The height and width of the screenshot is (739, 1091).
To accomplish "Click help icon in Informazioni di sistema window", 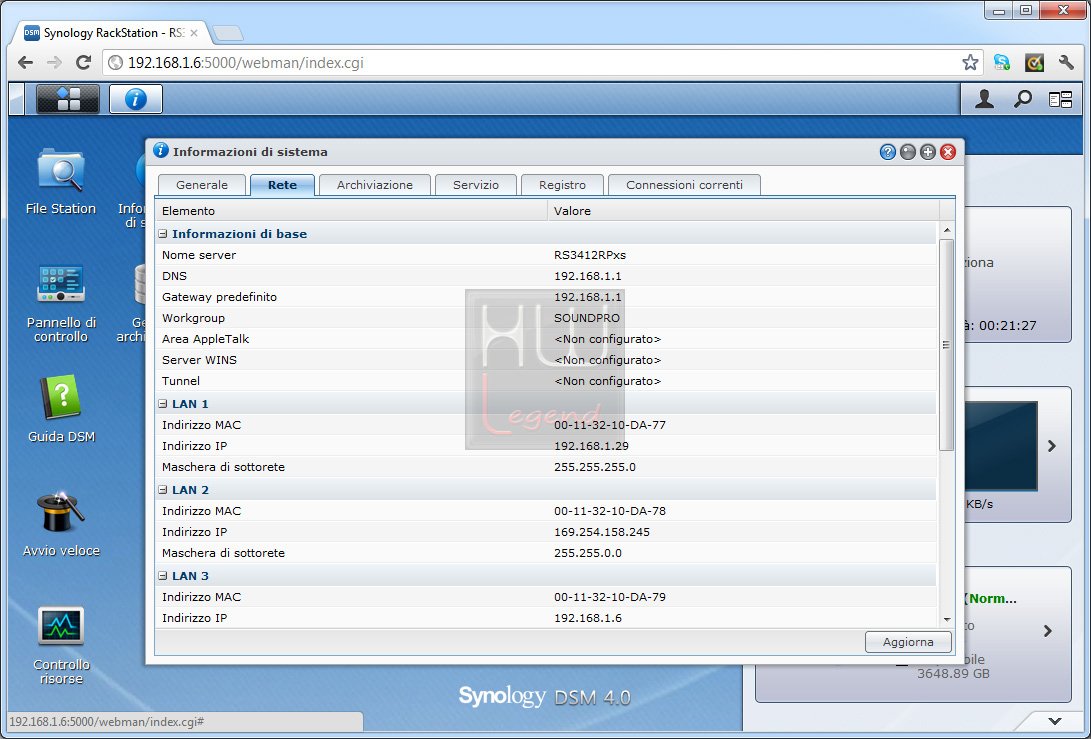I will coord(887,152).
